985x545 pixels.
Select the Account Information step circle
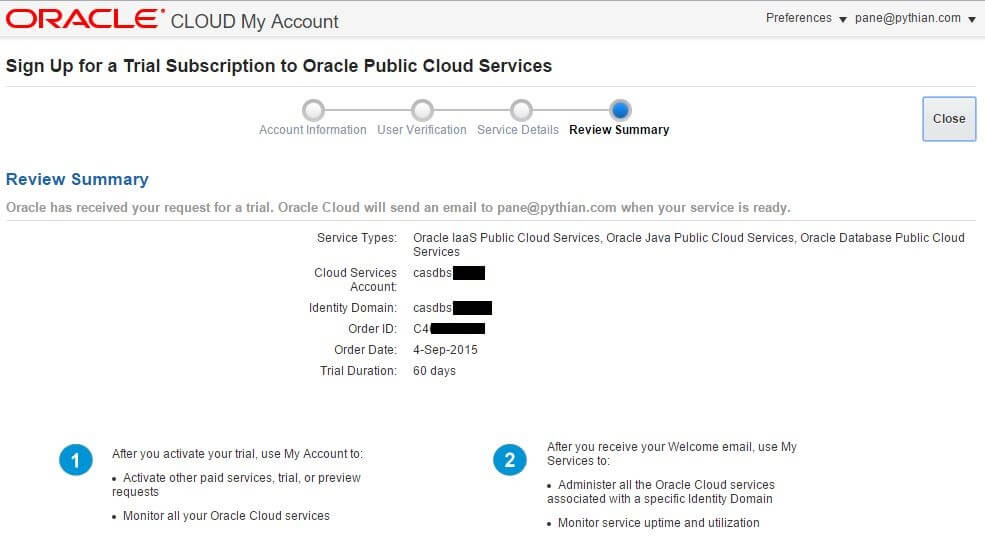[313, 109]
